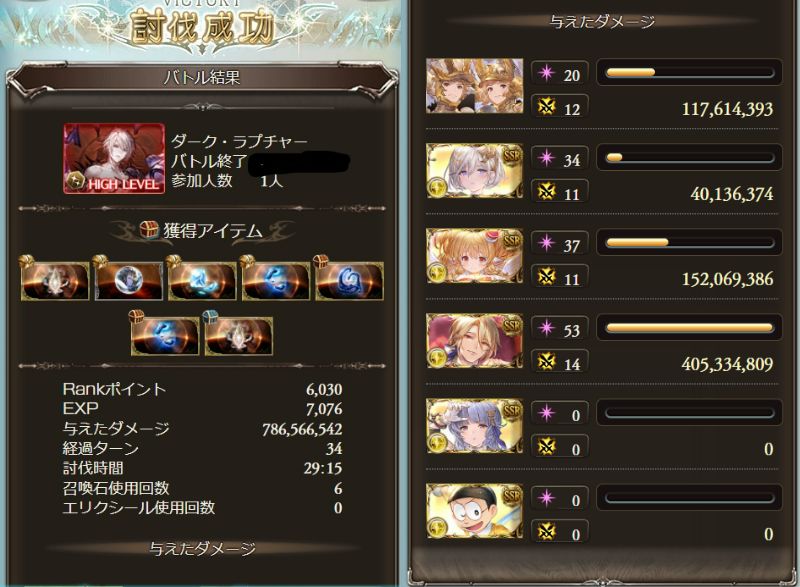Click the 与えたダメージ heading above the portraits
The width and height of the screenshot is (800, 587).
(x=603, y=21)
